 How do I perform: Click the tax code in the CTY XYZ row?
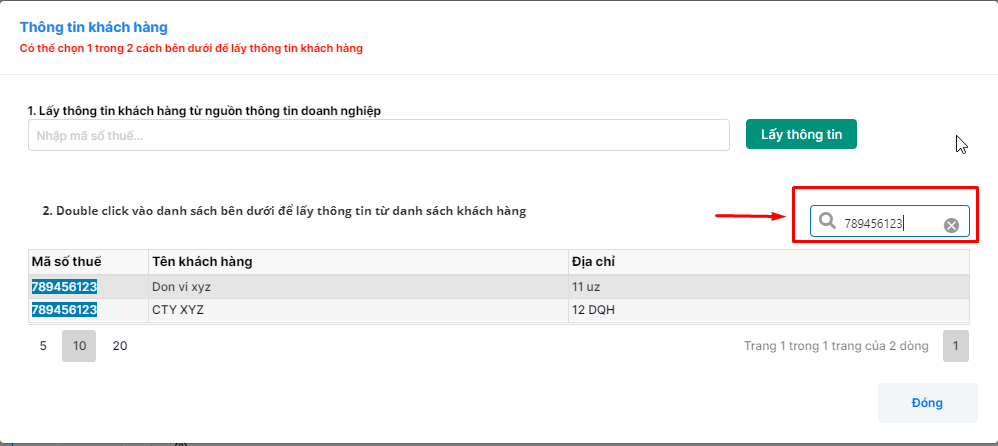click(x=64, y=310)
